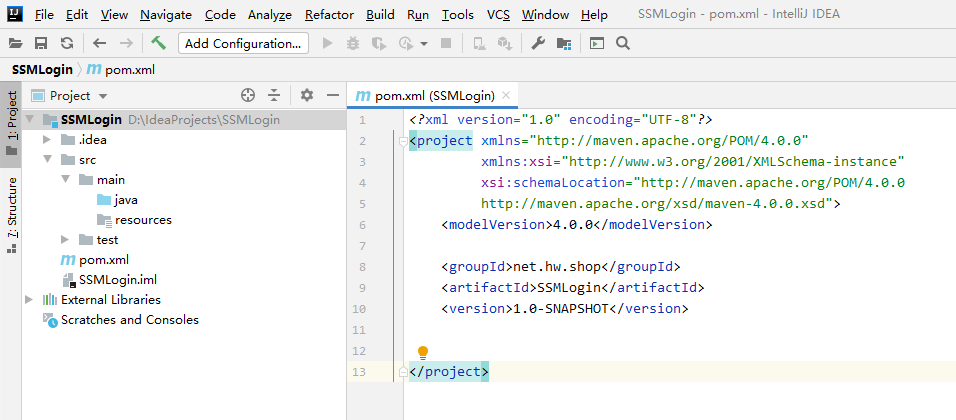Click the green Build Project hammer
The image size is (956, 420).
[159, 43]
